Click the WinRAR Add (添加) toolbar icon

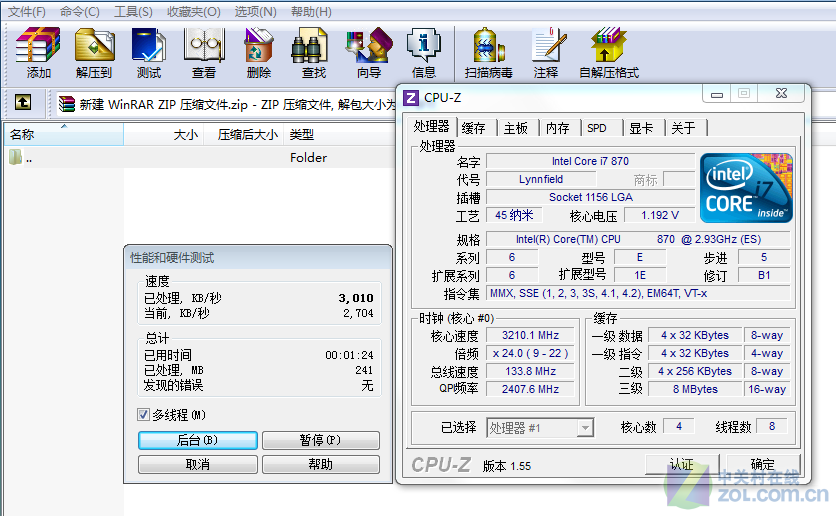tap(37, 45)
